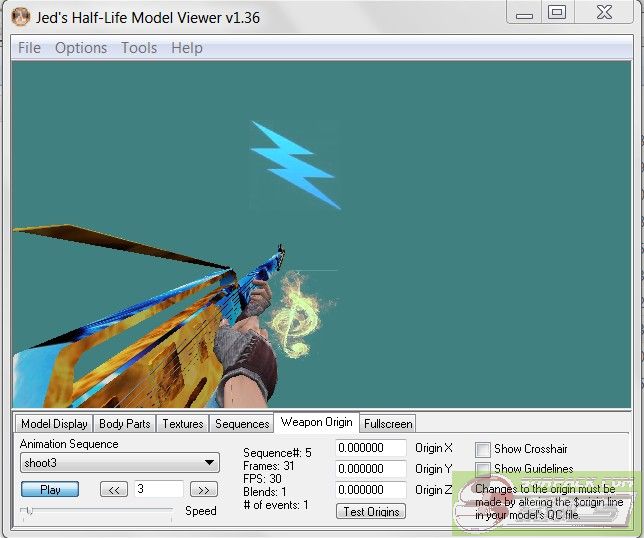Maximize the Model Viewer window

tap(557, 12)
